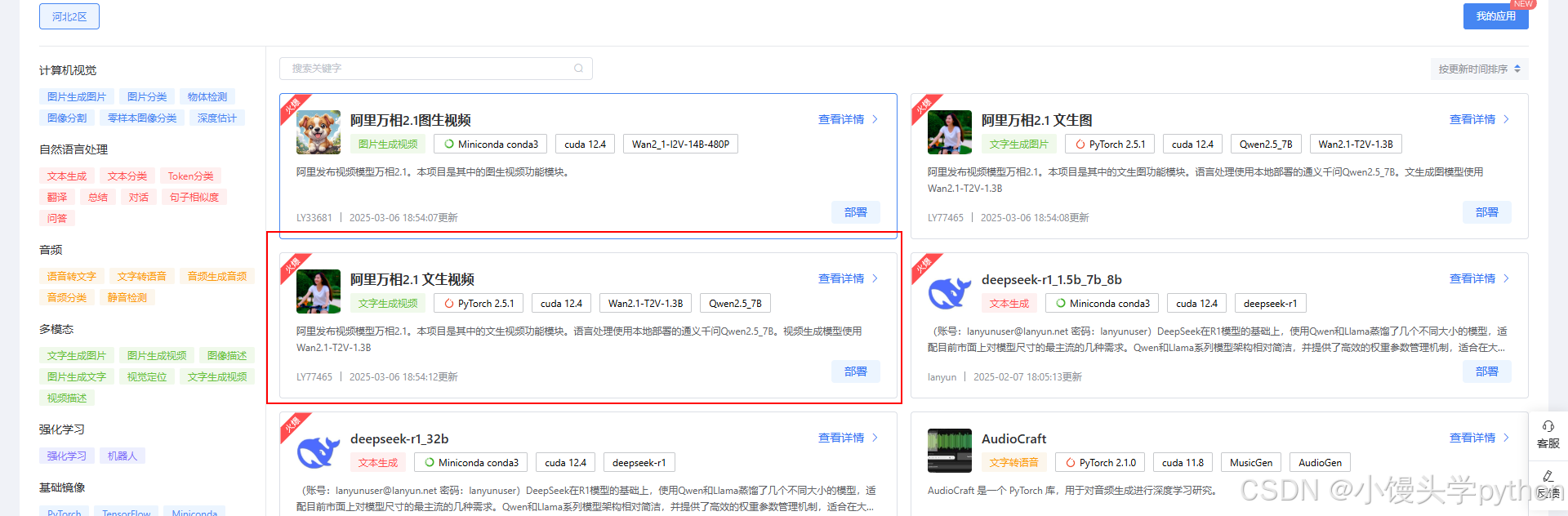This screenshot has height=516, width=1568.
Task: Select the 翻译 filter tag
Action: [57, 197]
